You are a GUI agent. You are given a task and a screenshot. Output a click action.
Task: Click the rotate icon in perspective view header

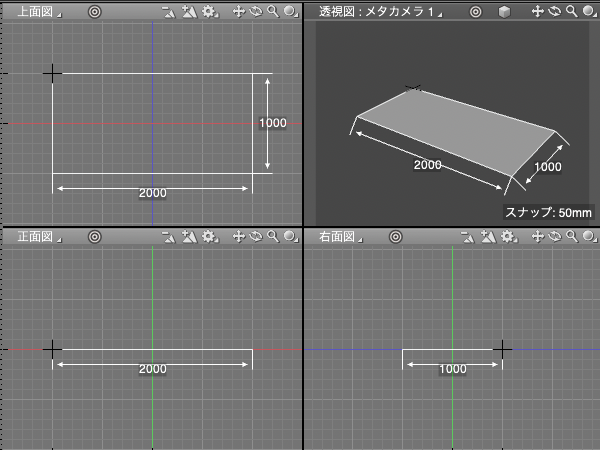click(x=555, y=12)
